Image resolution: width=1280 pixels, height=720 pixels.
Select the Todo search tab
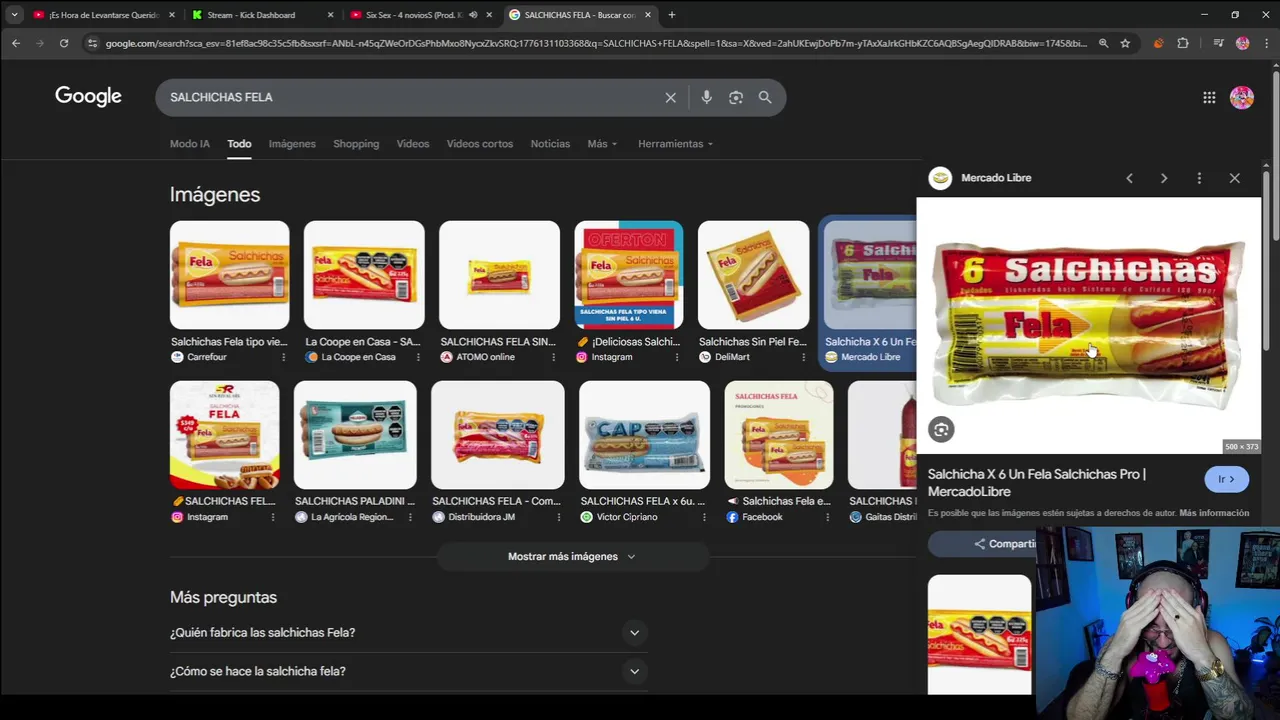(239, 144)
